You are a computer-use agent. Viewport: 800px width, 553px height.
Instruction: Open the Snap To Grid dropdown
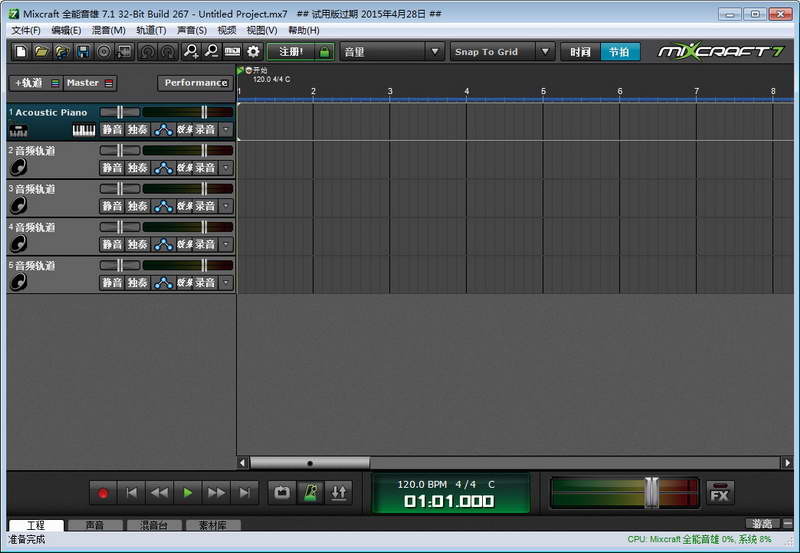click(502, 52)
